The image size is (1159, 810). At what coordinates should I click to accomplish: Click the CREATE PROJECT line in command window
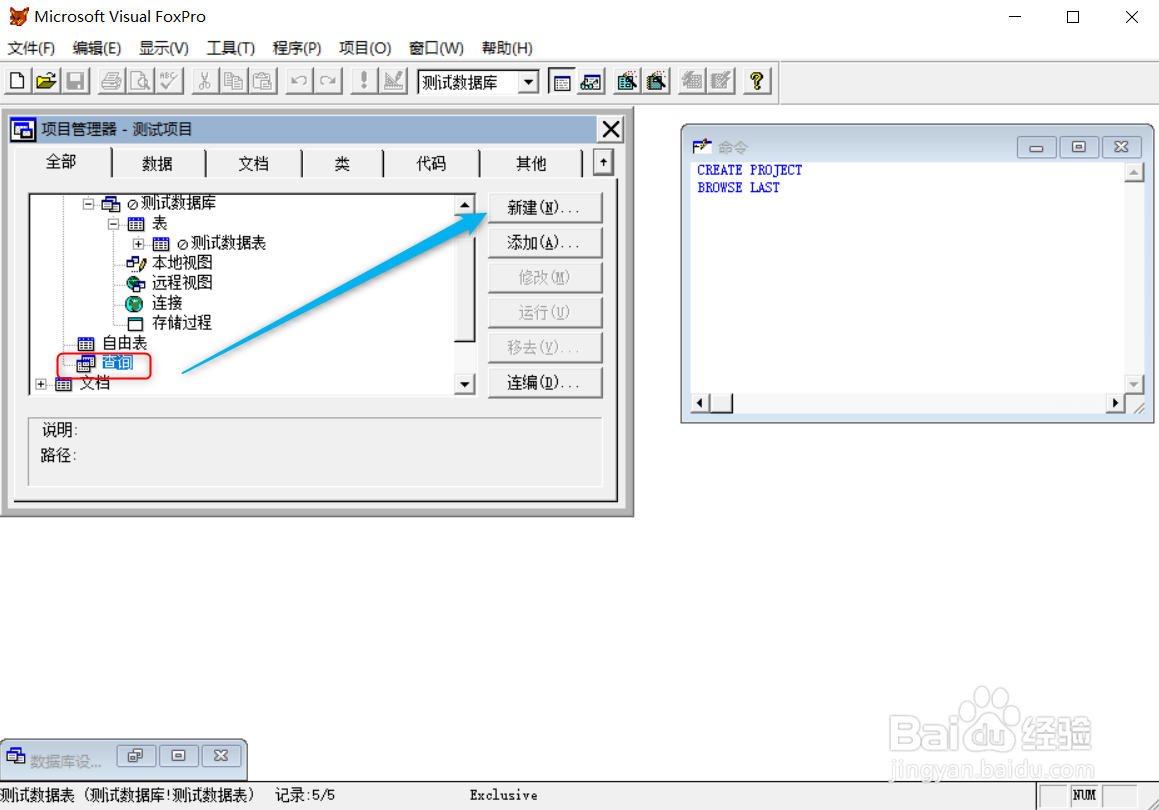click(x=750, y=170)
